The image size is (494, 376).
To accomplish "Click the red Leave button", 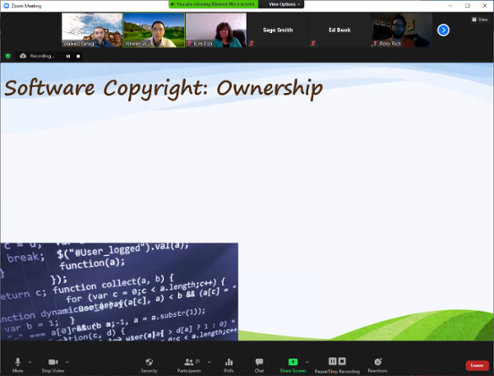I will pyautogui.click(x=477, y=365).
